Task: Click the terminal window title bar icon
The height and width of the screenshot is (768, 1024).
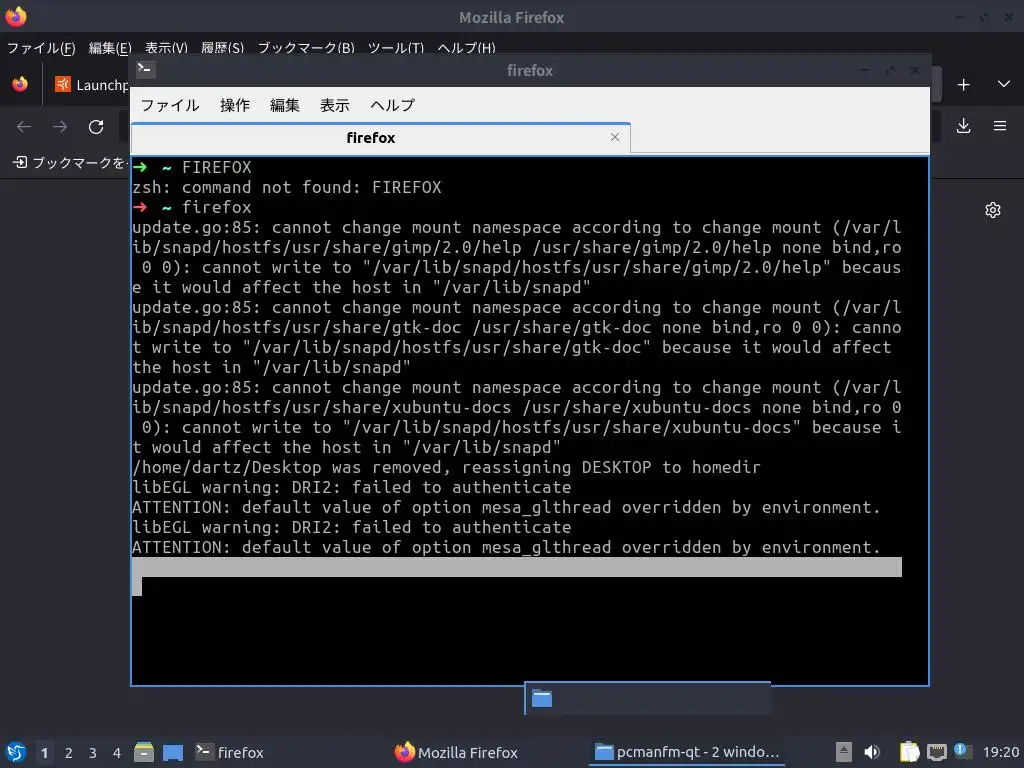Action: click(145, 69)
